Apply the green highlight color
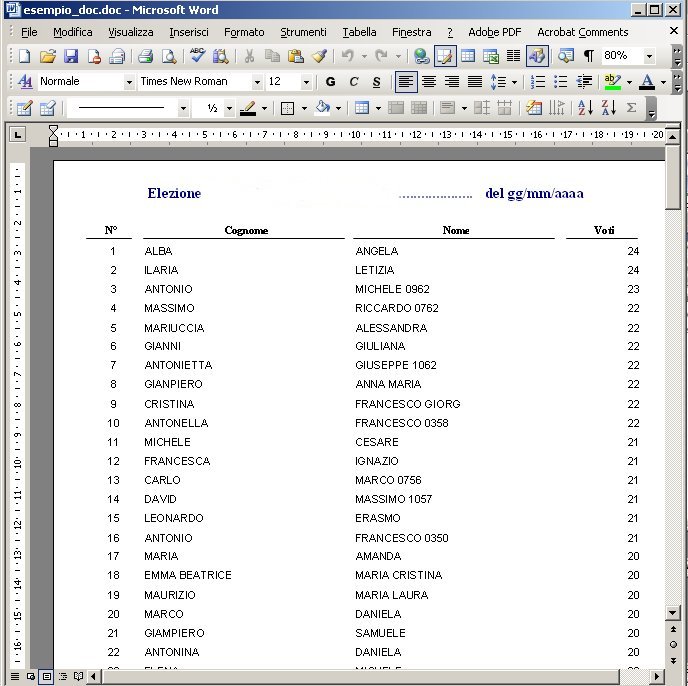The height and width of the screenshot is (686, 688). click(x=613, y=82)
